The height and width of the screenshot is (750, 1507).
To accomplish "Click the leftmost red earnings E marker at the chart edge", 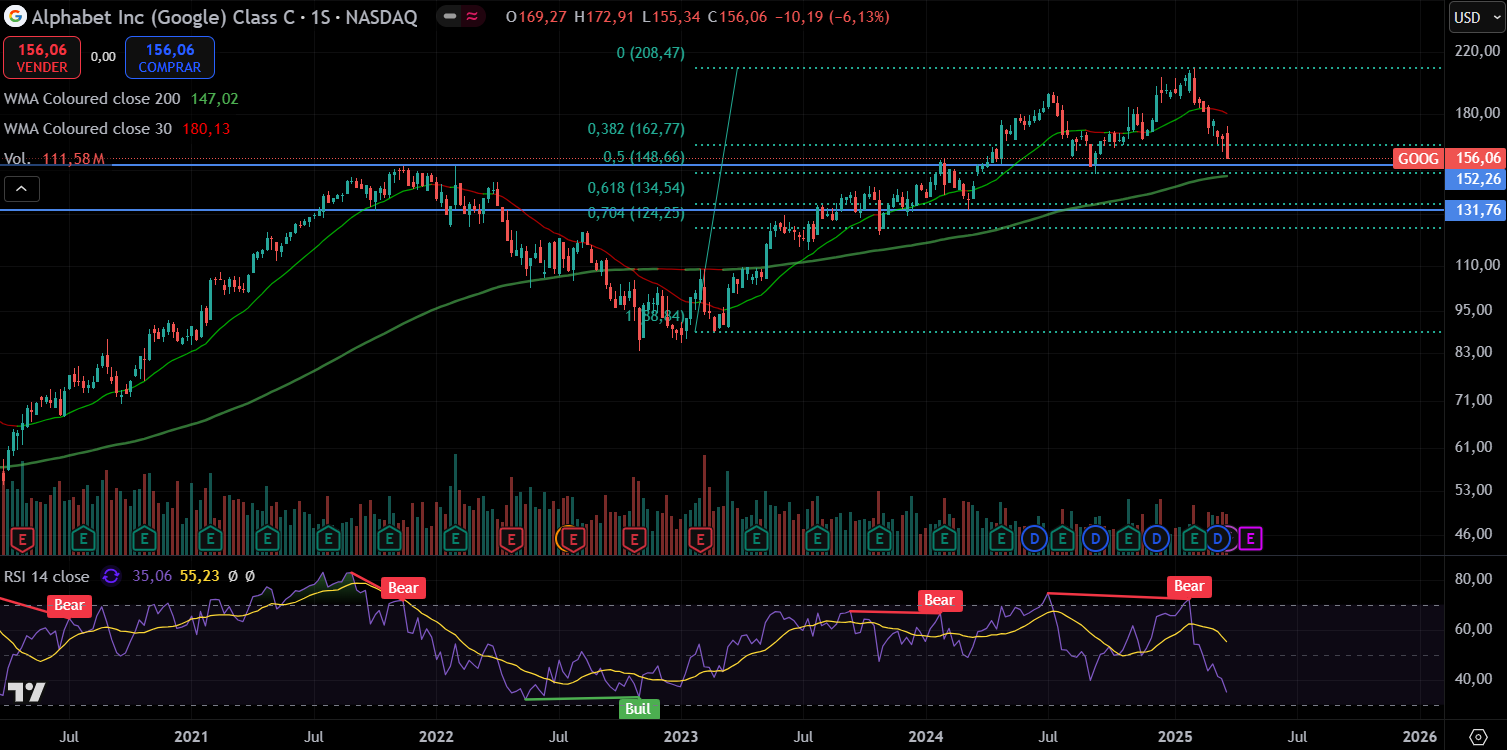I will click(x=21, y=539).
